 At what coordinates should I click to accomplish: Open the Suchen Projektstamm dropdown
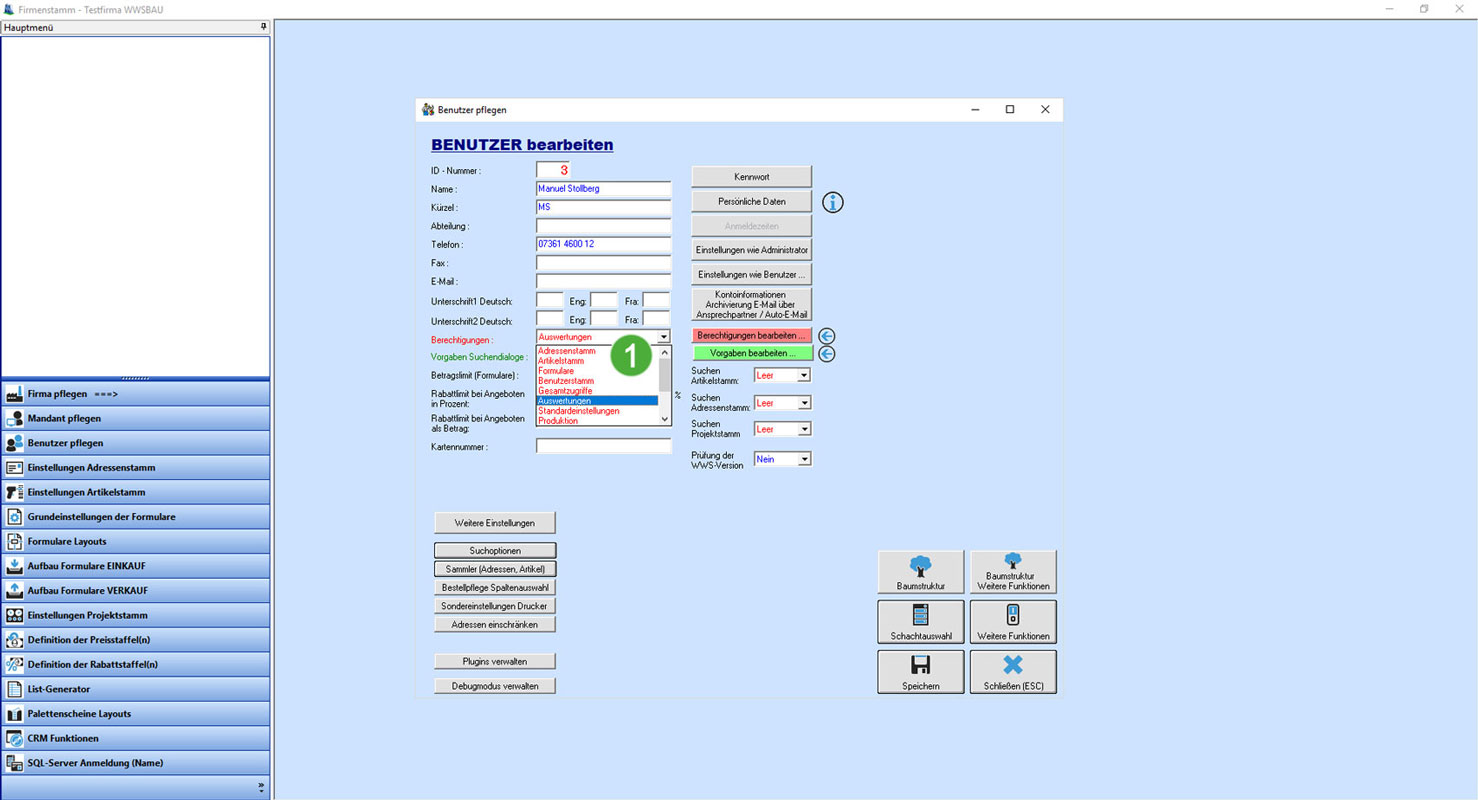coord(803,429)
